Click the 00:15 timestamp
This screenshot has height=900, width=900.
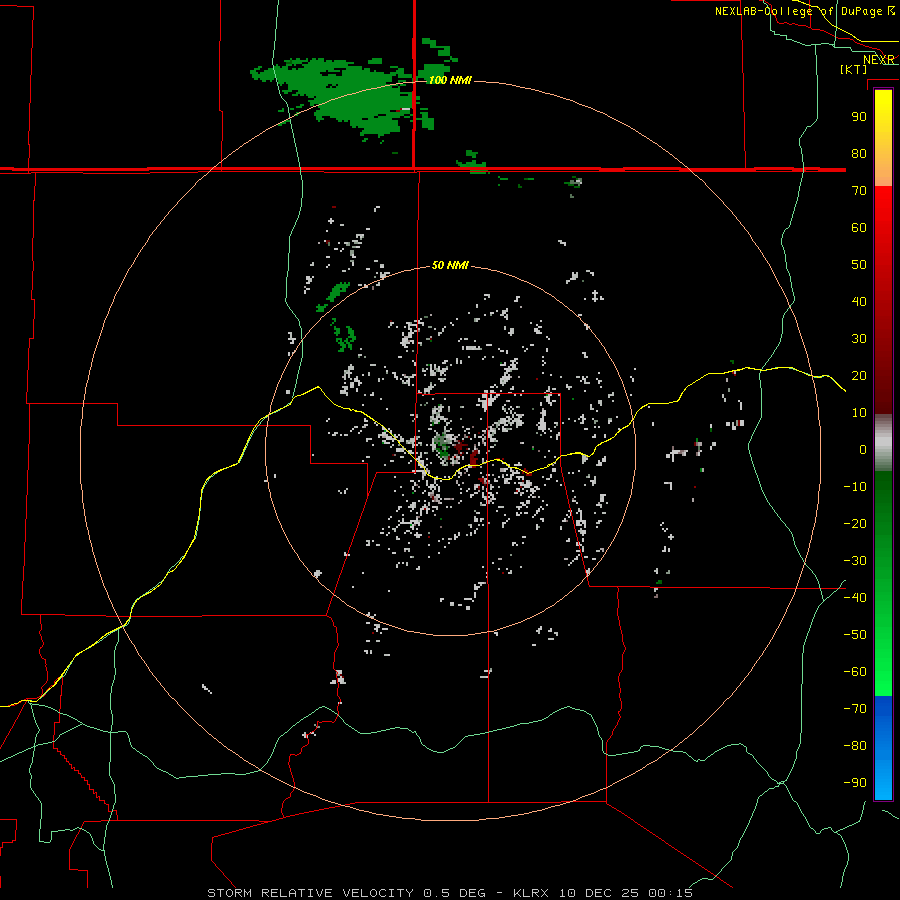670,893
